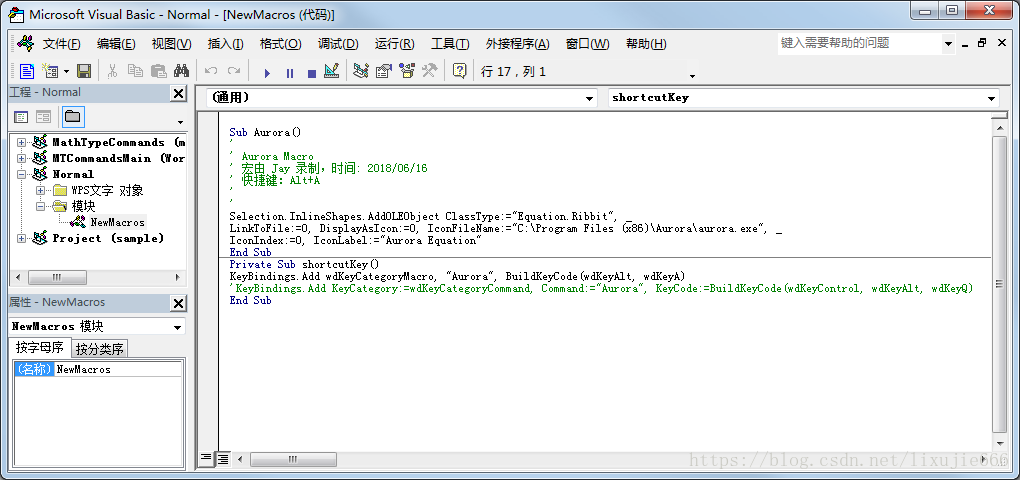Open the 调试(D) menu

(x=338, y=44)
